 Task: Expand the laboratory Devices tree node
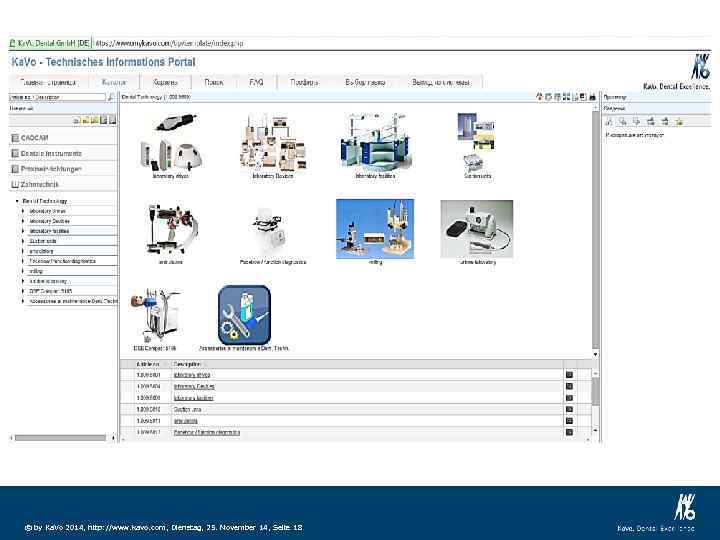tap(23, 221)
